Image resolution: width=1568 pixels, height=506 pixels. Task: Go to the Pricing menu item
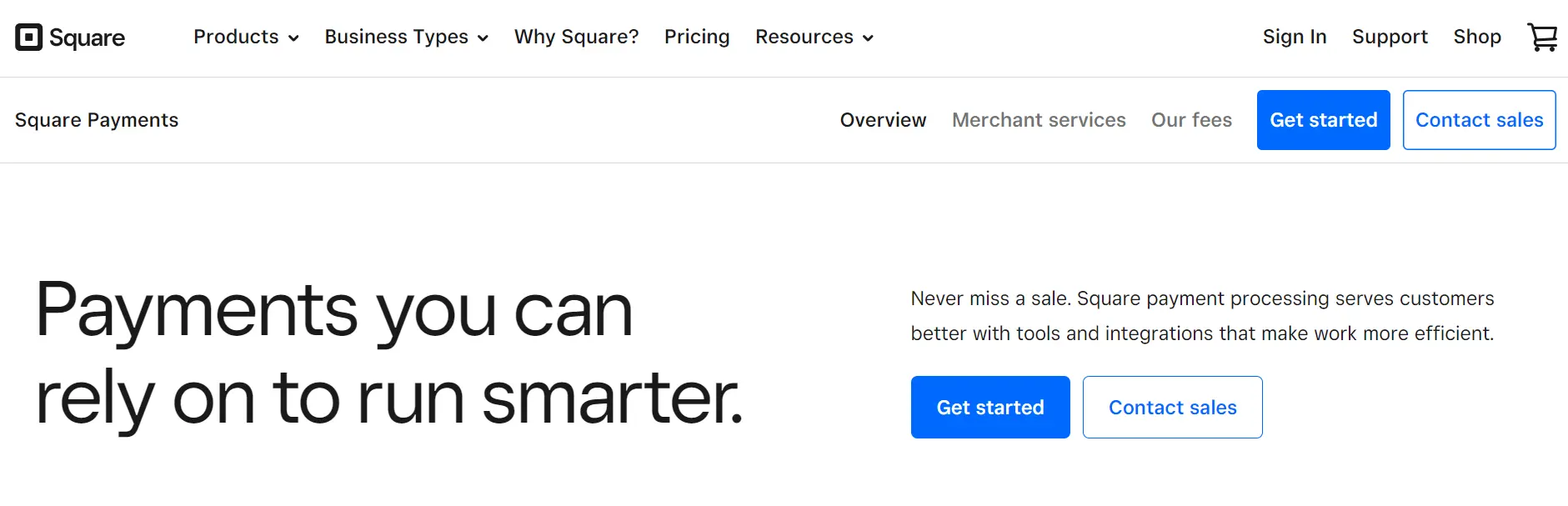click(697, 38)
